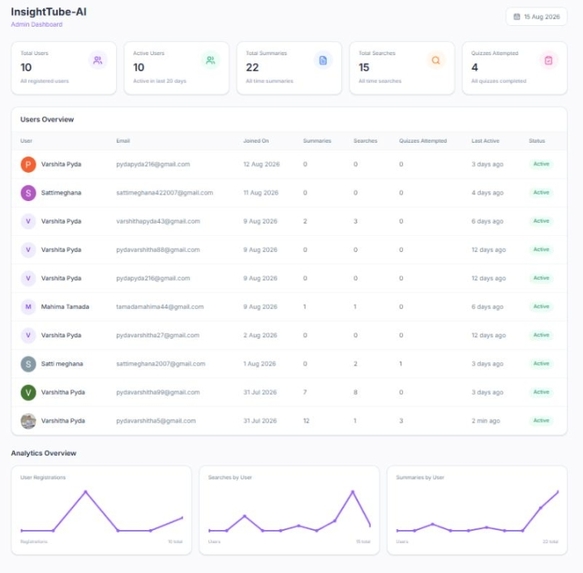Click the Quizzes Attempted column header
Screen dimensions: 583x573
[423, 141]
